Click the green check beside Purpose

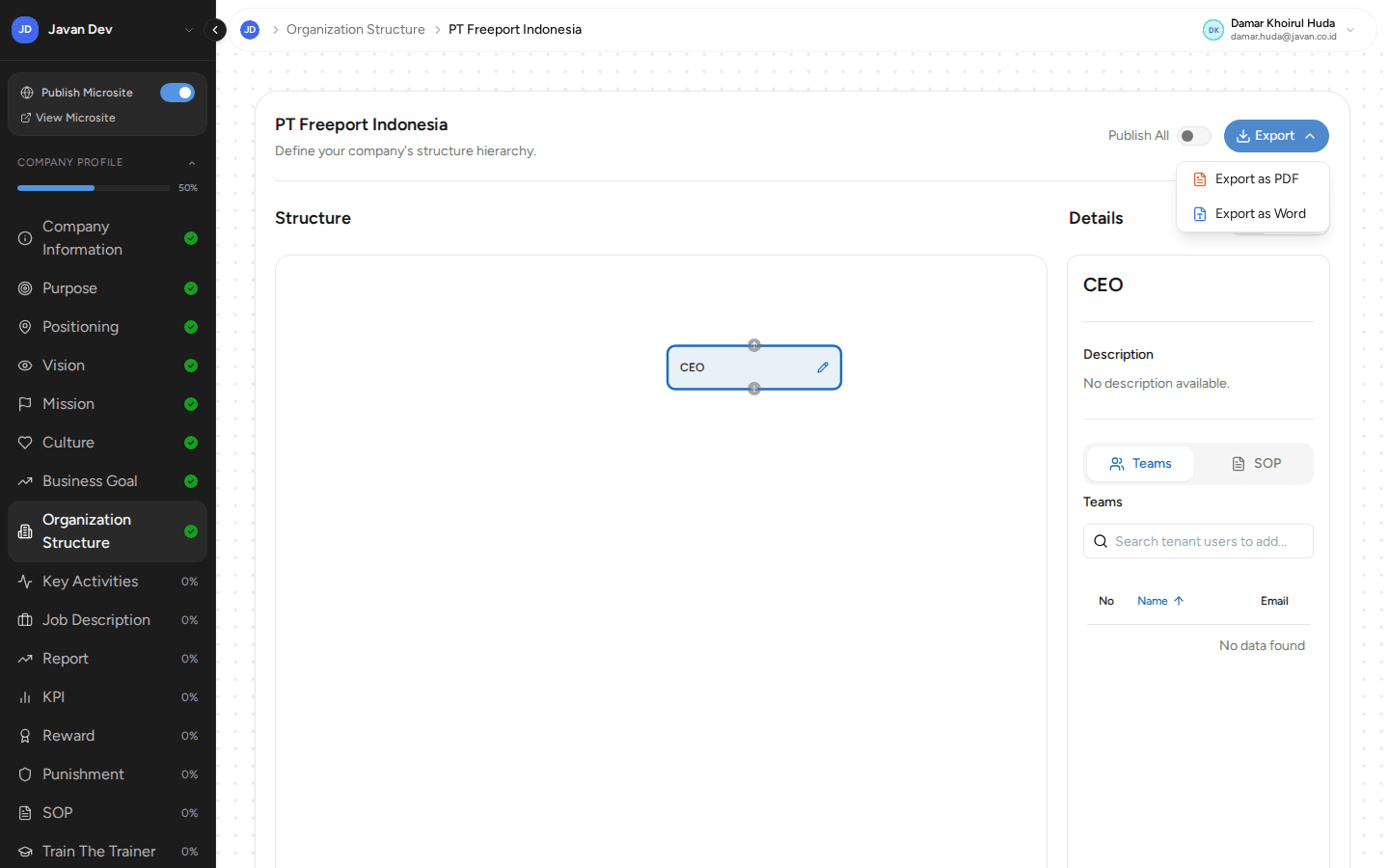(x=191, y=288)
